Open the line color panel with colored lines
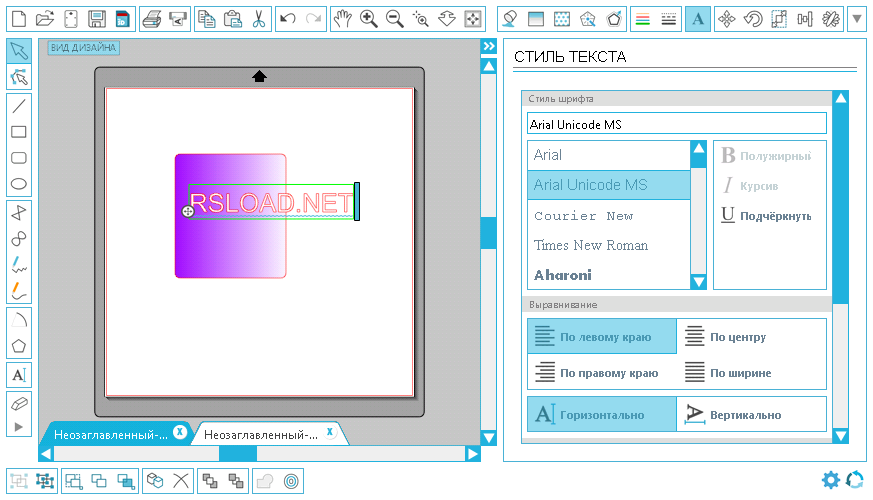 [643, 19]
